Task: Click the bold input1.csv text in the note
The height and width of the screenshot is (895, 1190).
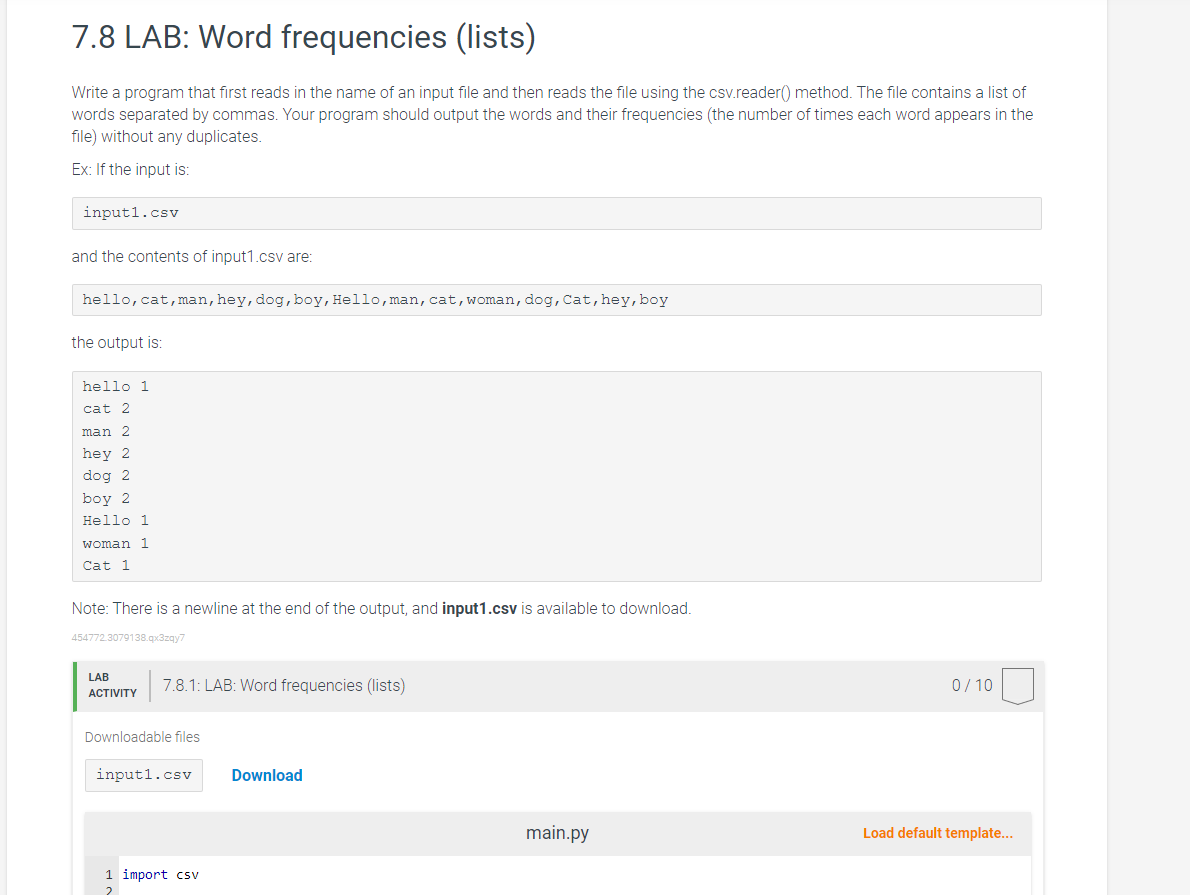Action: pos(479,609)
